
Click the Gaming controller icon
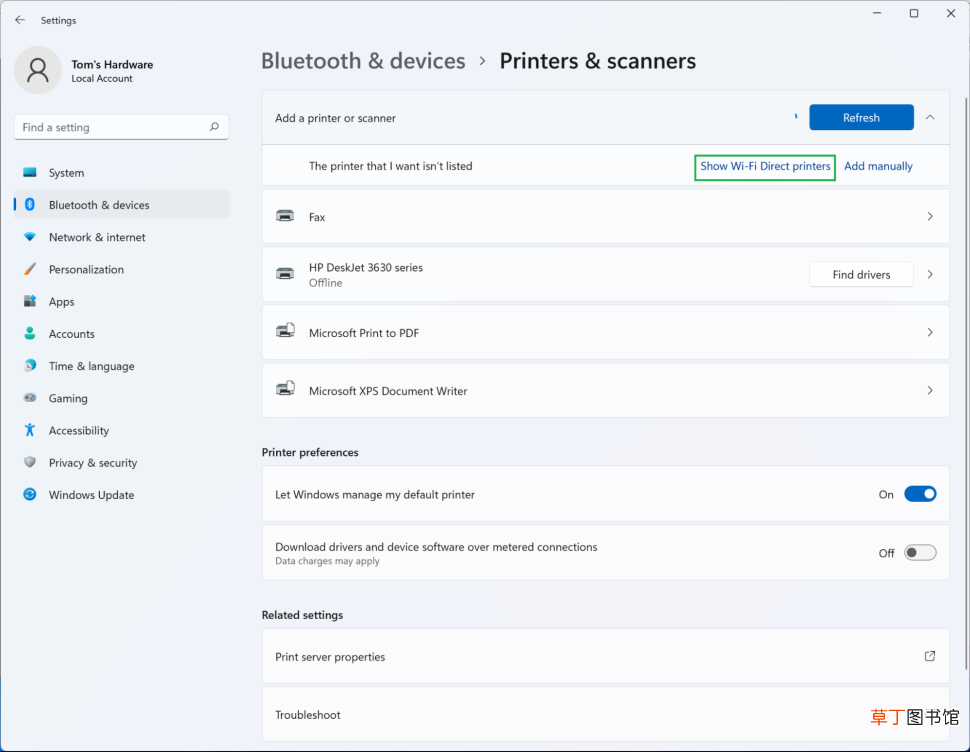click(30, 398)
